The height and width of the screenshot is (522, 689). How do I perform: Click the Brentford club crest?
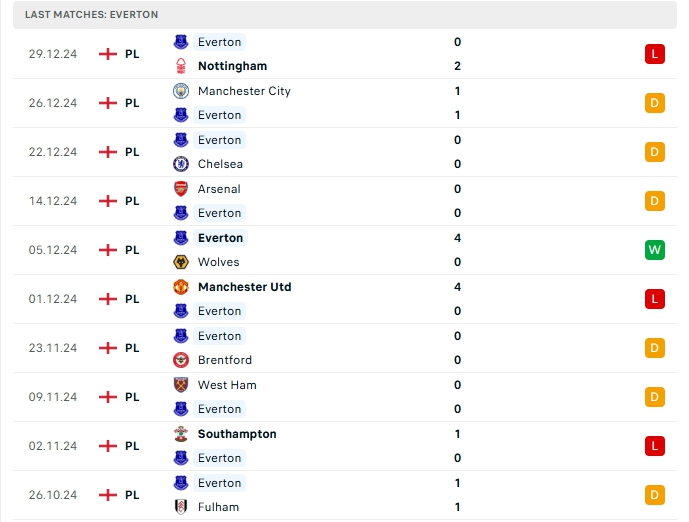pos(181,360)
